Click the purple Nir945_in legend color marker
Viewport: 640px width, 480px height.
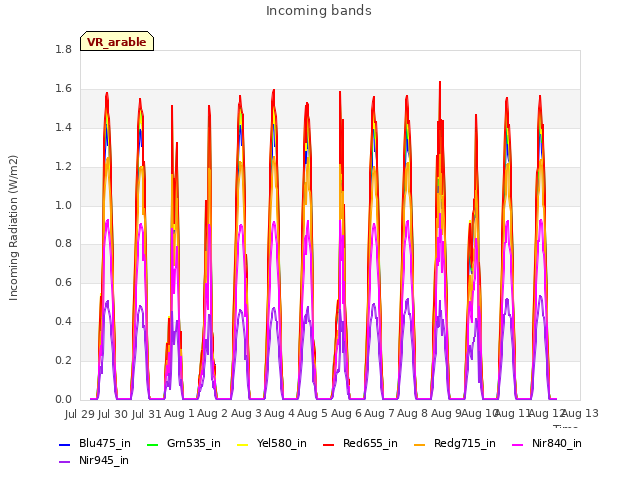tap(65, 462)
